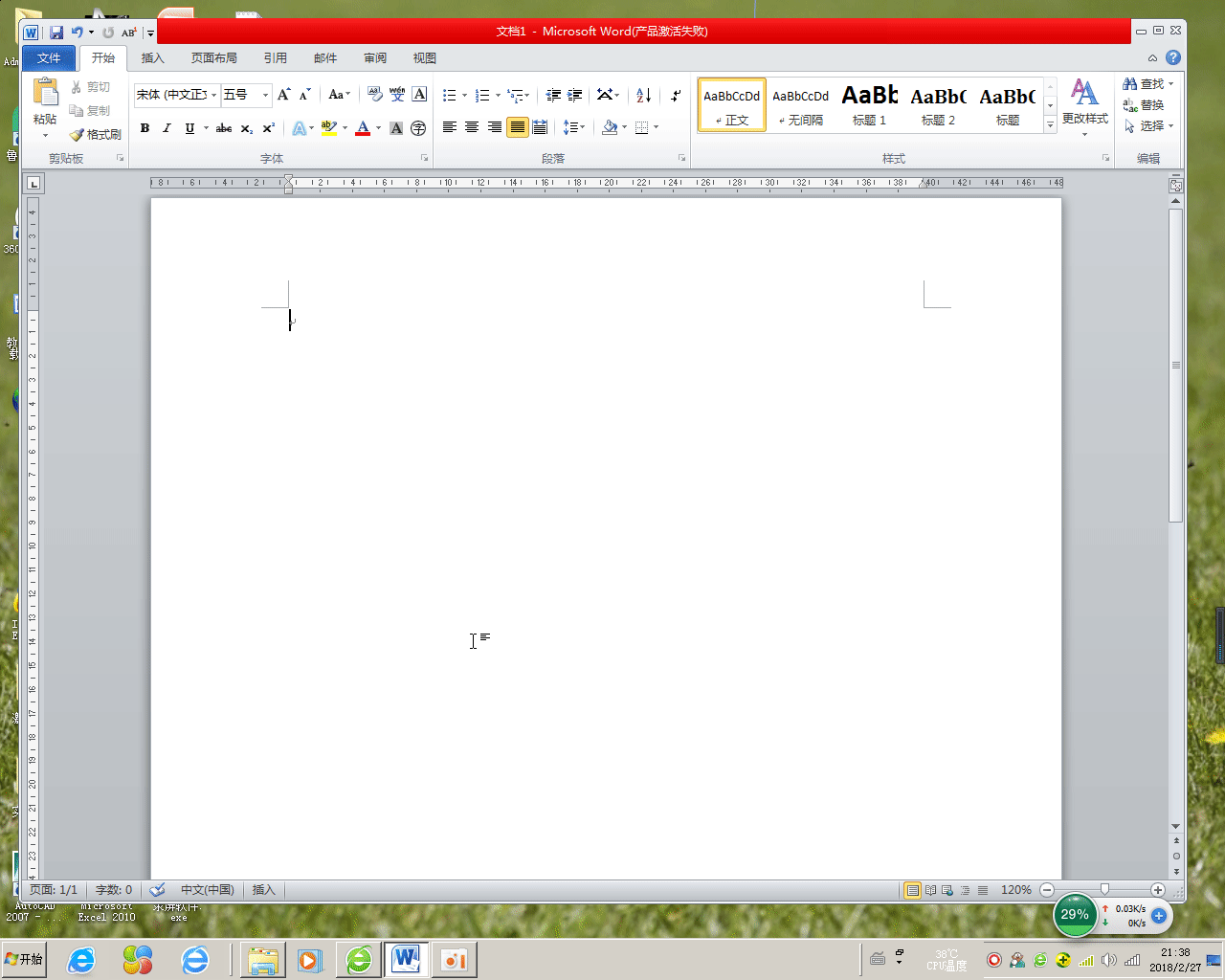
Task: Click the spelling check icon in status bar
Action: (x=158, y=890)
